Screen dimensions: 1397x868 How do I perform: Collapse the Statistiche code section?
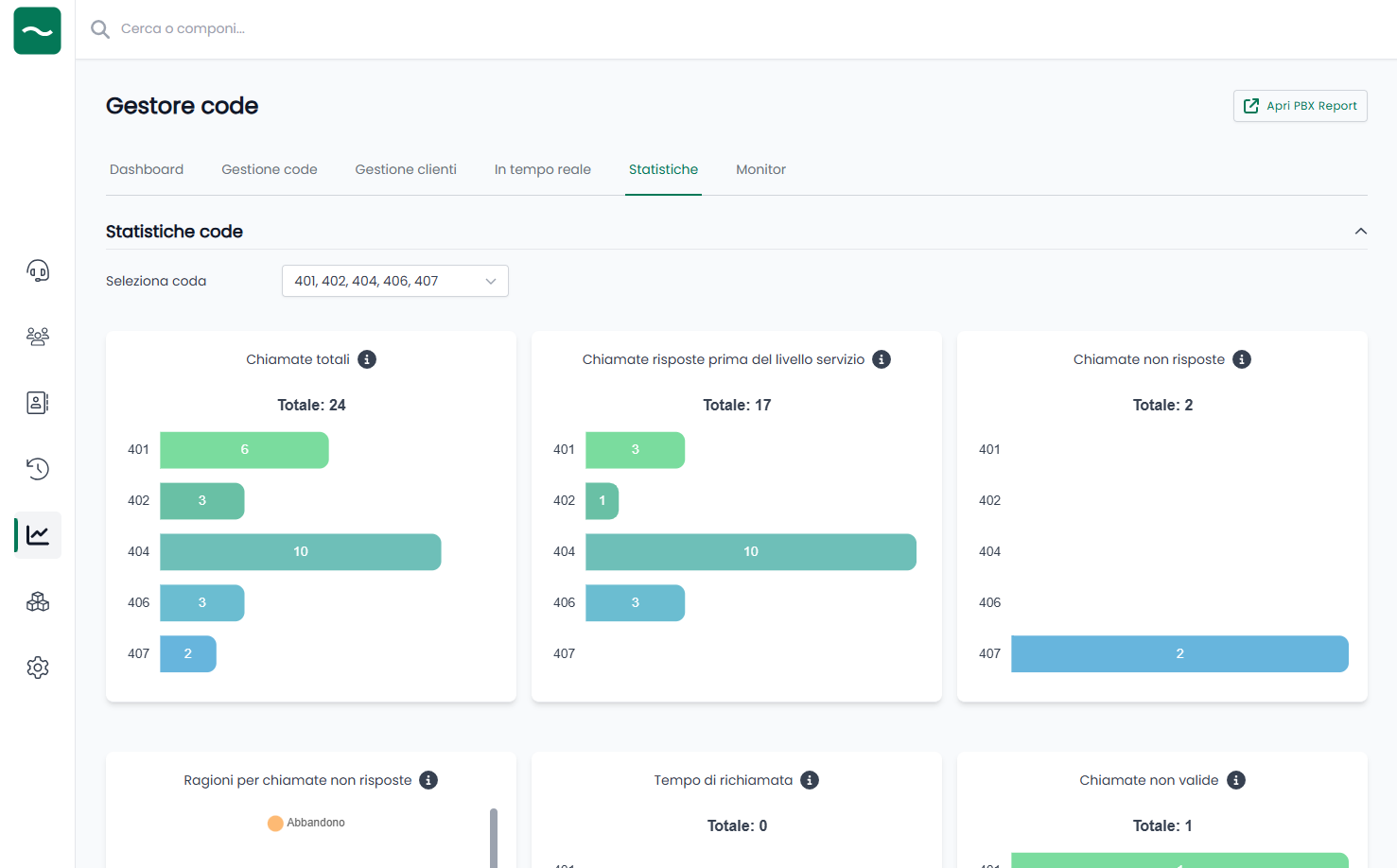[x=1360, y=232]
